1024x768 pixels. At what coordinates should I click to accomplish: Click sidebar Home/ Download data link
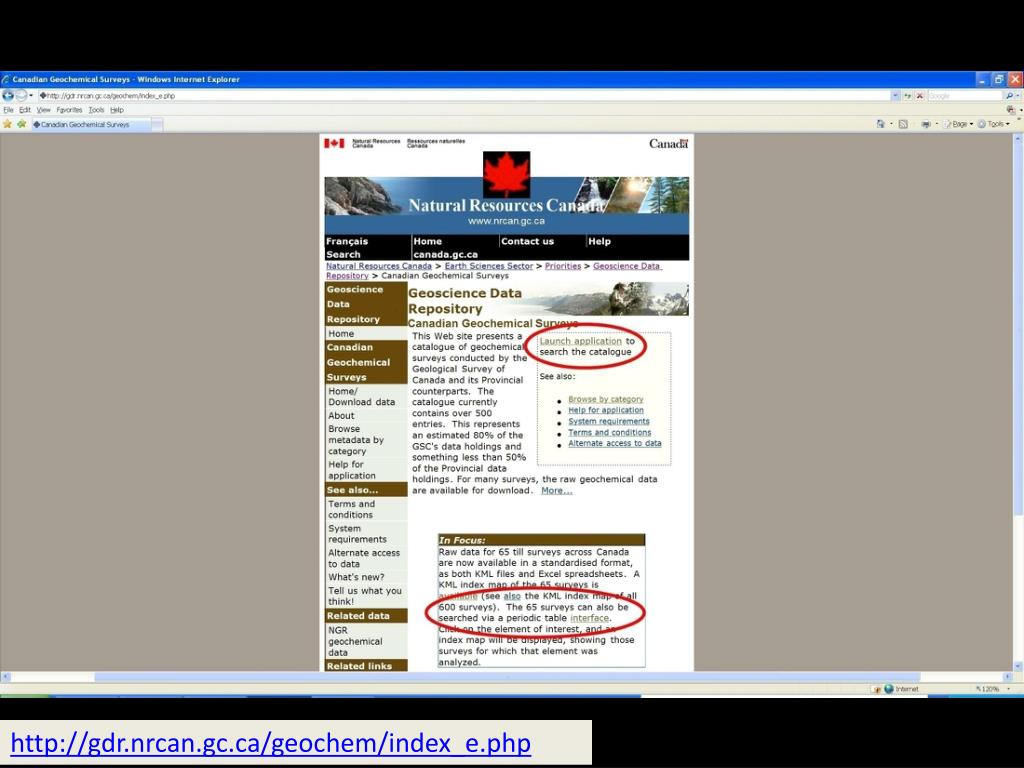click(x=361, y=396)
